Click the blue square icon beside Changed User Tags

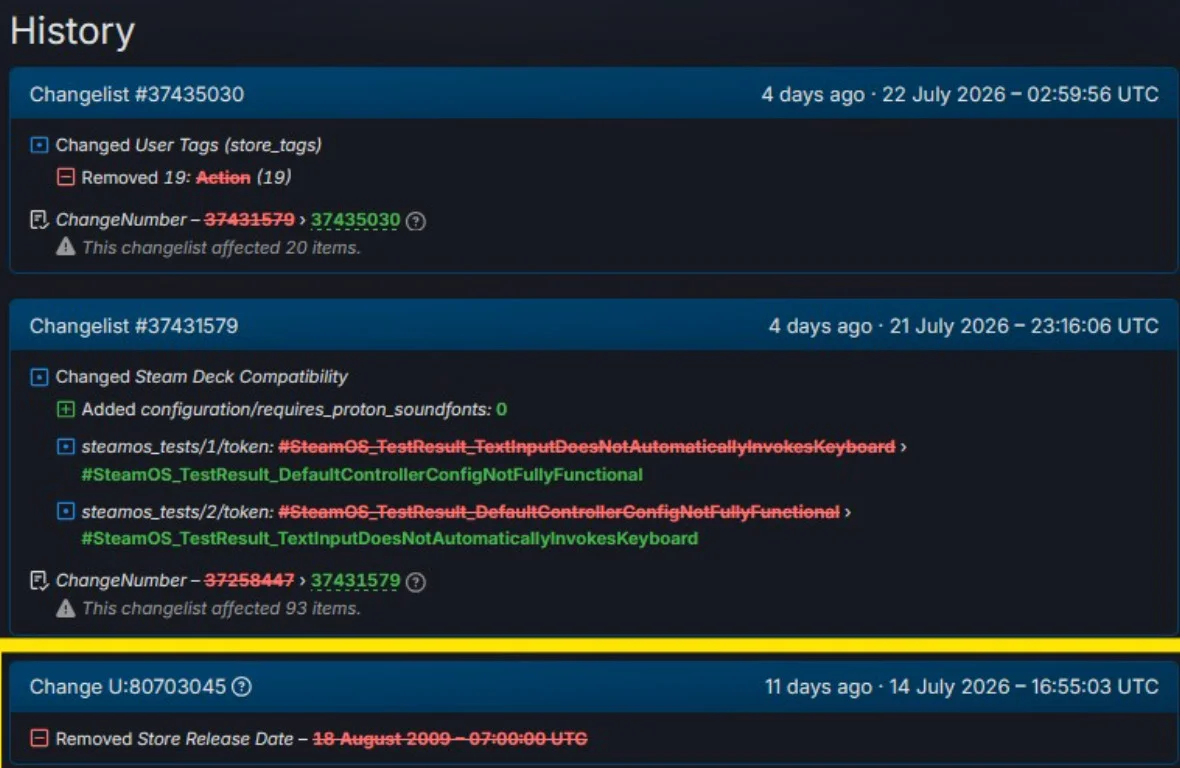point(39,144)
